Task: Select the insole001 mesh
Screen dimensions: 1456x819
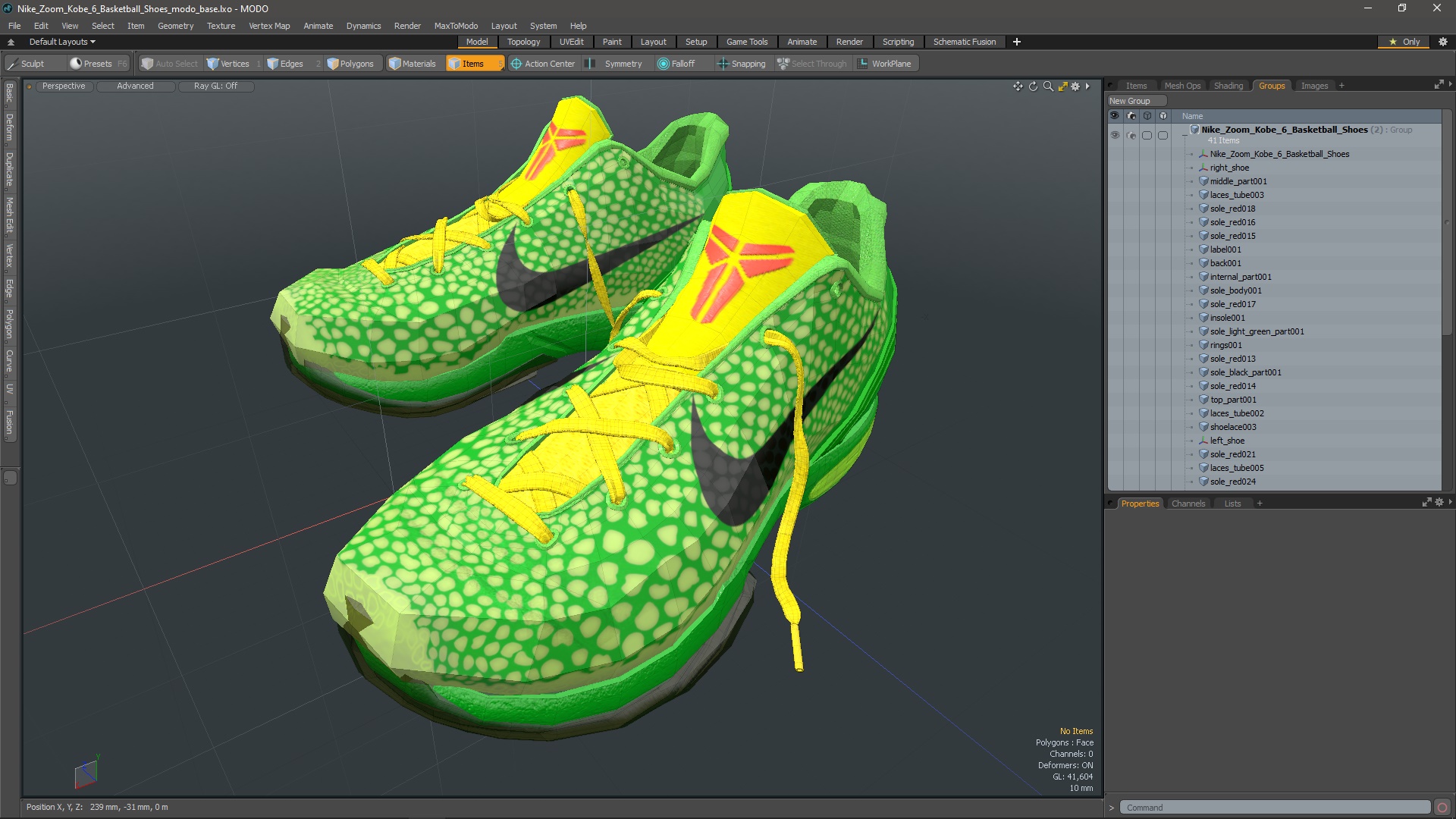Action: pyautogui.click(x=1227, y=318)
